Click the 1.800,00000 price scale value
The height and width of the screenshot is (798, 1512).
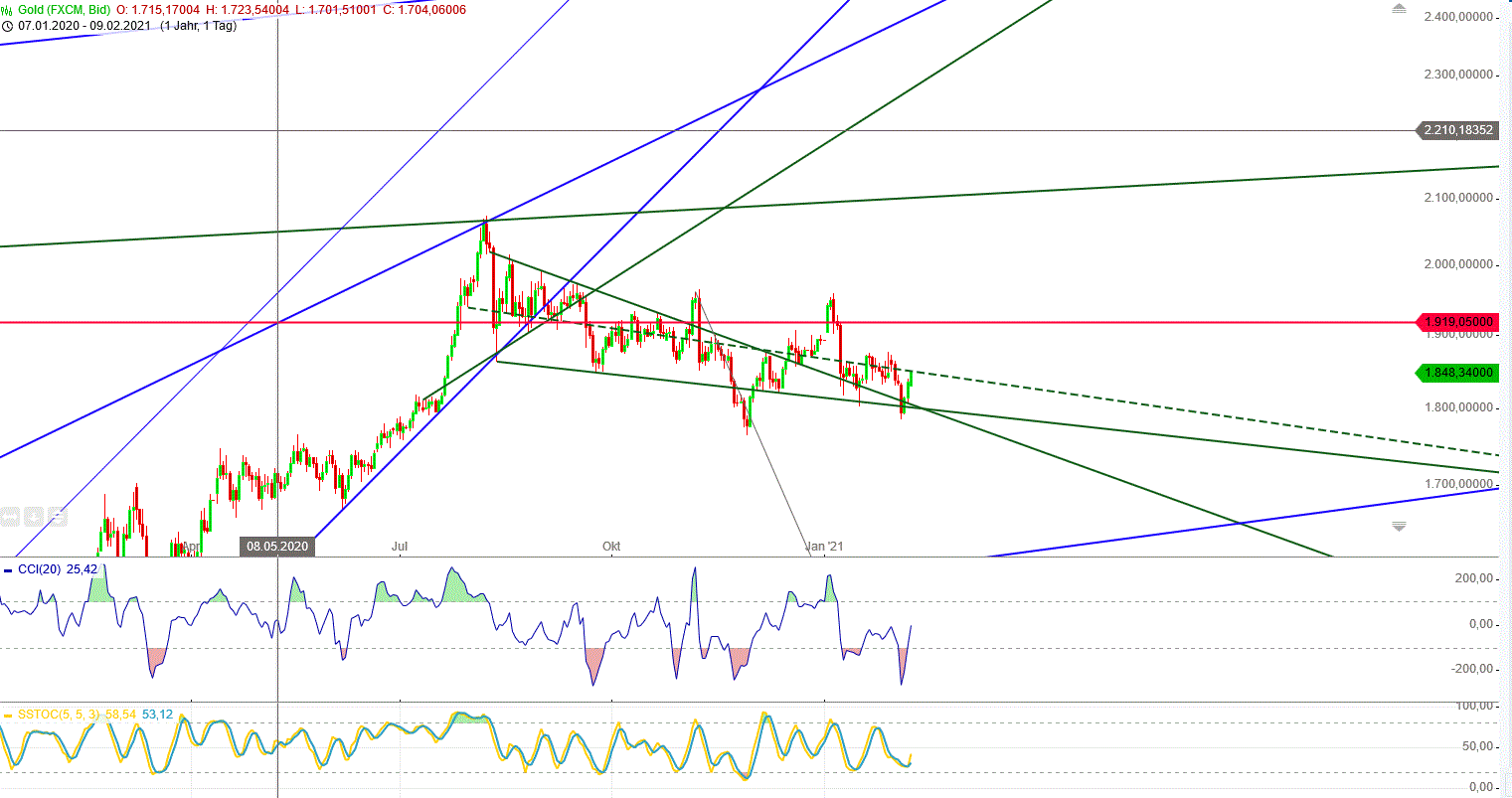[1458, 407]
